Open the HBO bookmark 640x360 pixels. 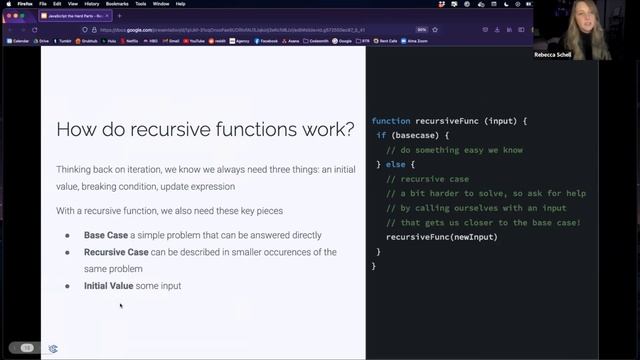pyautogui.click(x=151, y=41)
